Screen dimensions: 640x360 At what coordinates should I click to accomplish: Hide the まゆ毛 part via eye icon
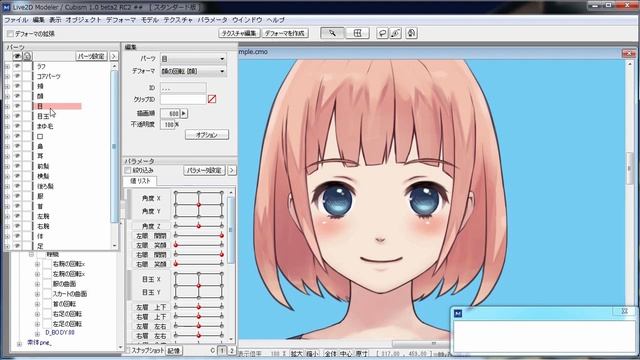(x=17, y=126)
